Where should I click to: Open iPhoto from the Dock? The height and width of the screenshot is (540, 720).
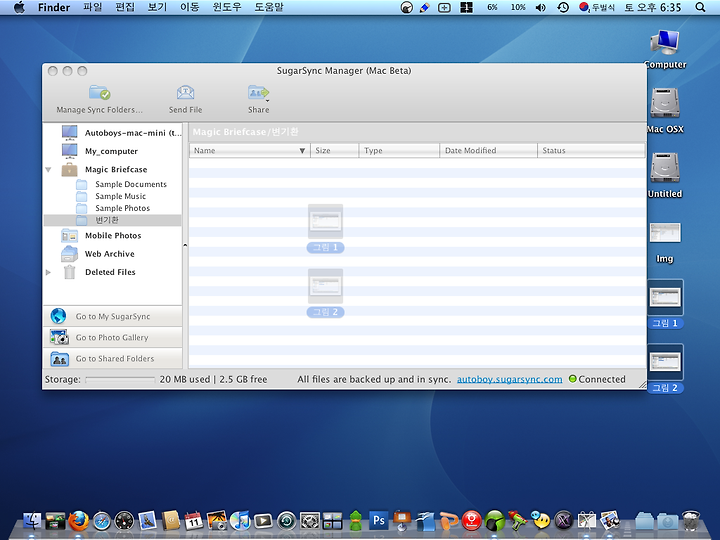(217, 521)
